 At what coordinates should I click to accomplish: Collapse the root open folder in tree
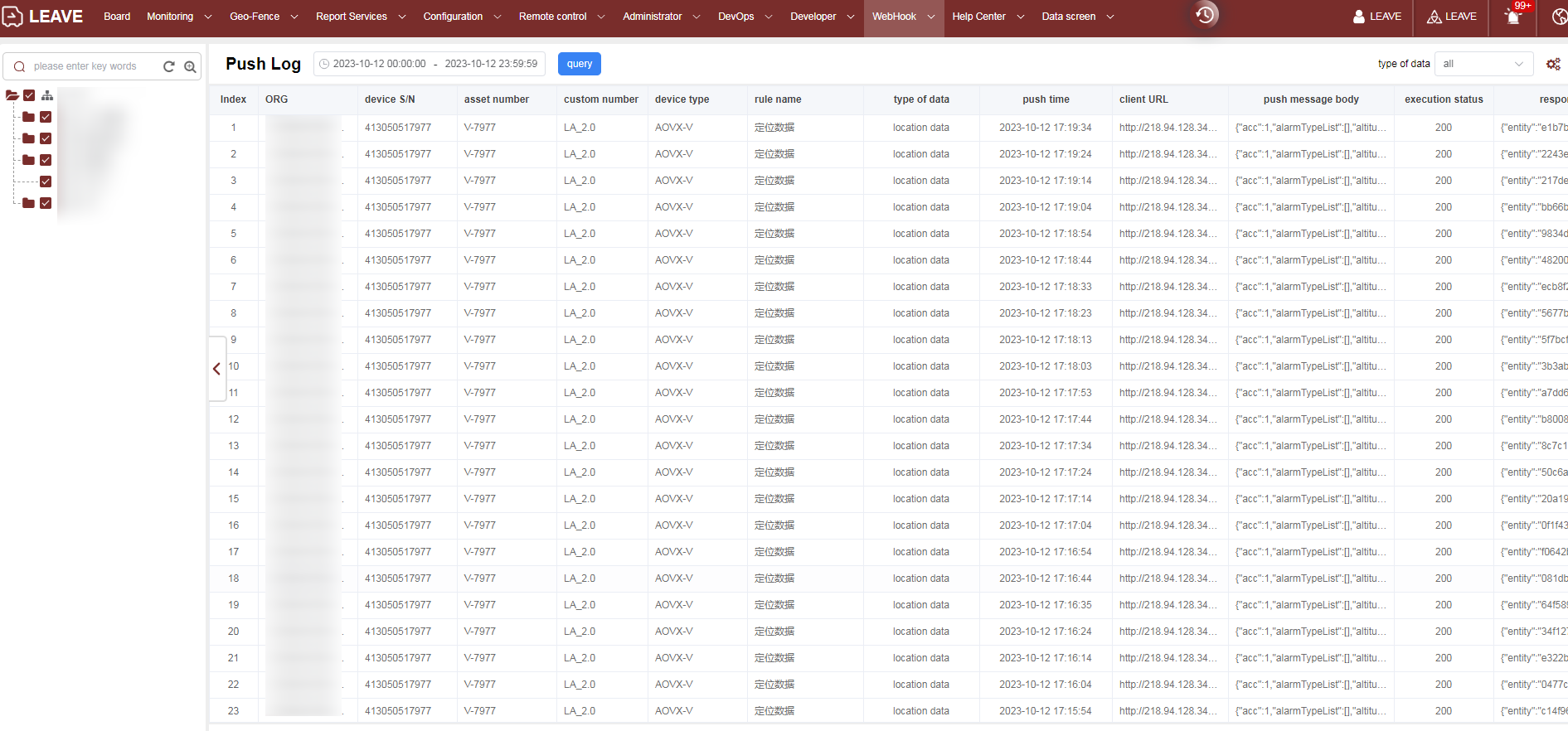[12, 95]
